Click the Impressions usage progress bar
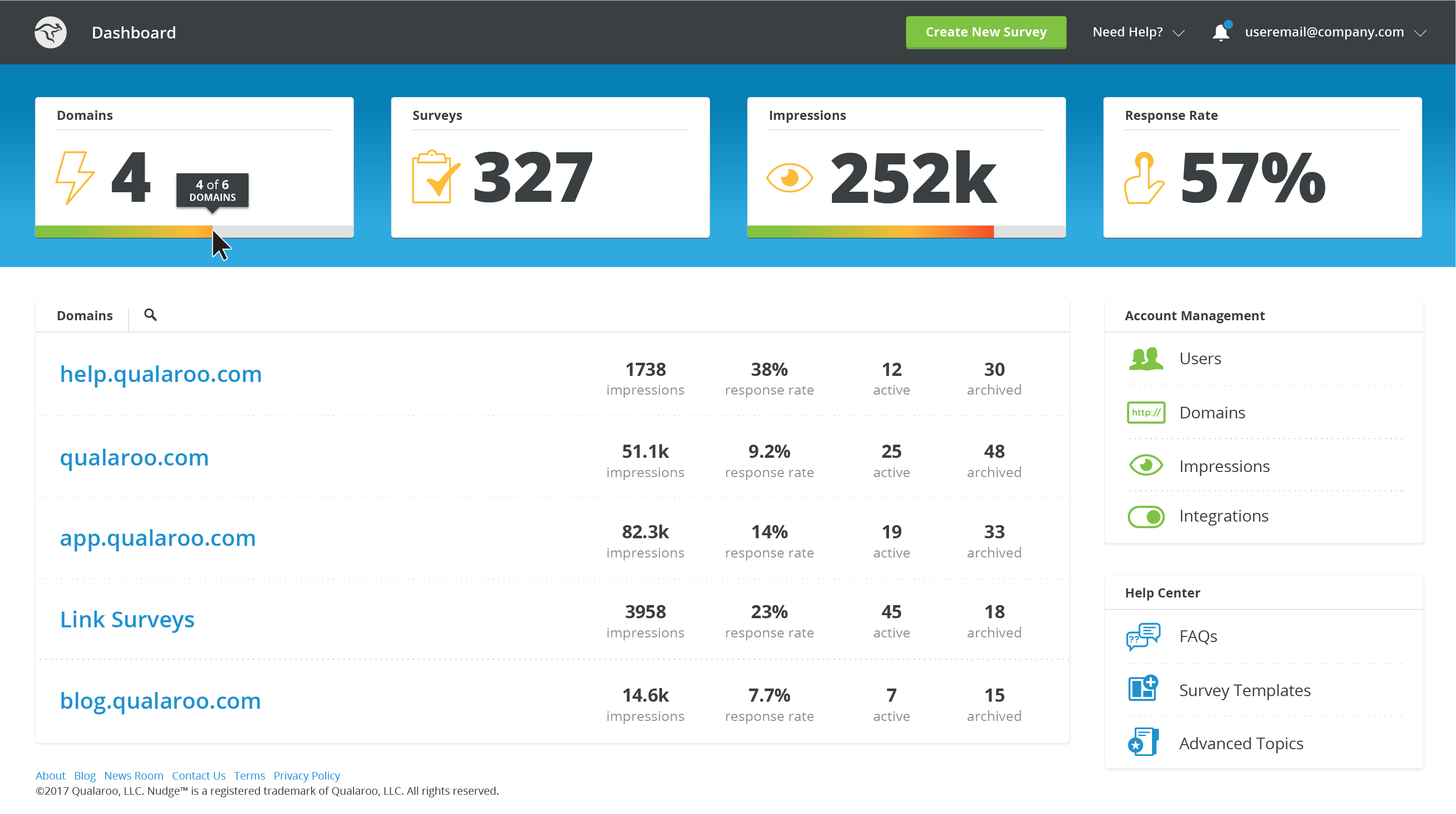The height and width of the screenshot is (814, 1456). (906, 232)
